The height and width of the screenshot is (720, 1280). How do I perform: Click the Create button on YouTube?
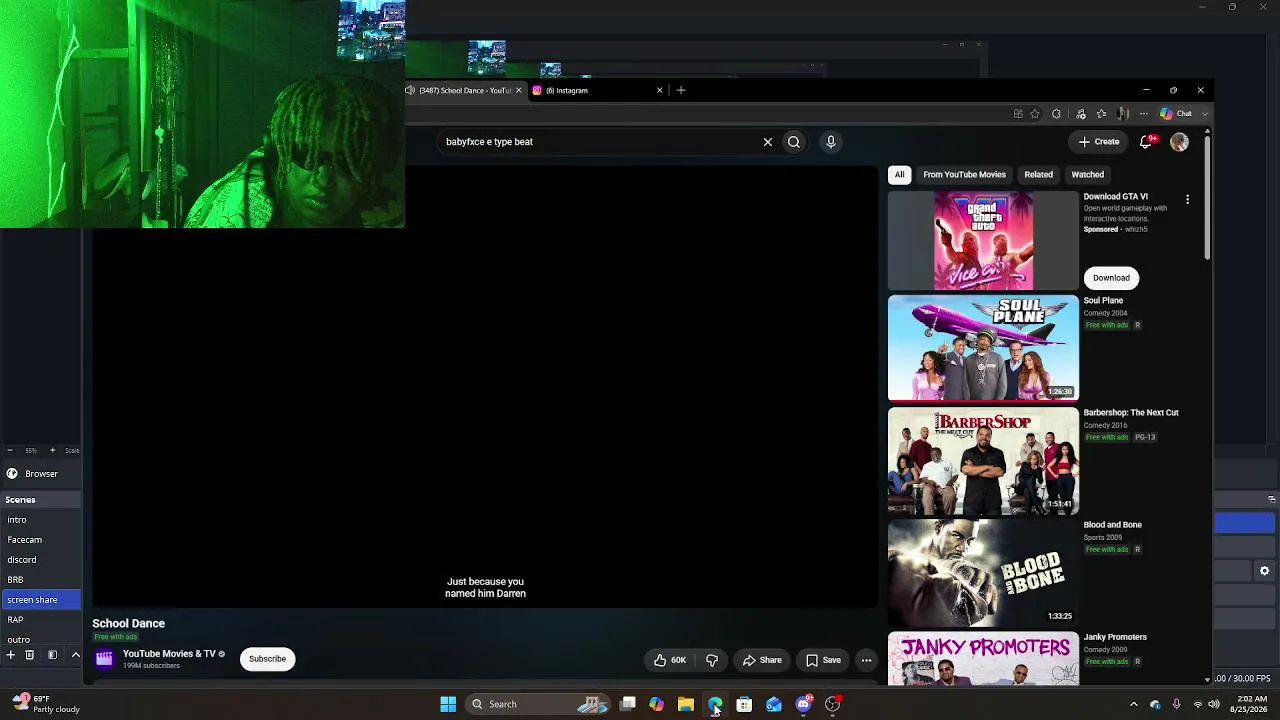click(1099, 142)
